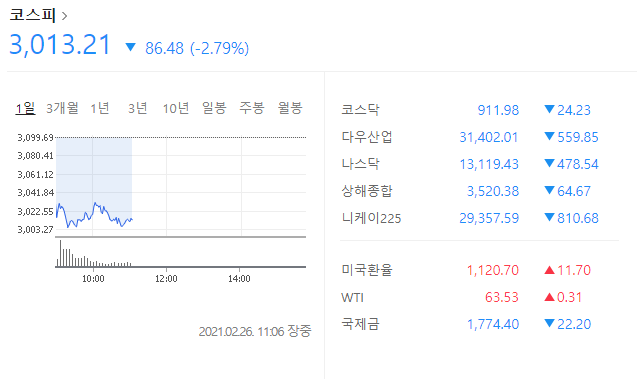Open the 월봉 monthly candle tab
This screenshot has height=379, width=640.
coord(290,108)
